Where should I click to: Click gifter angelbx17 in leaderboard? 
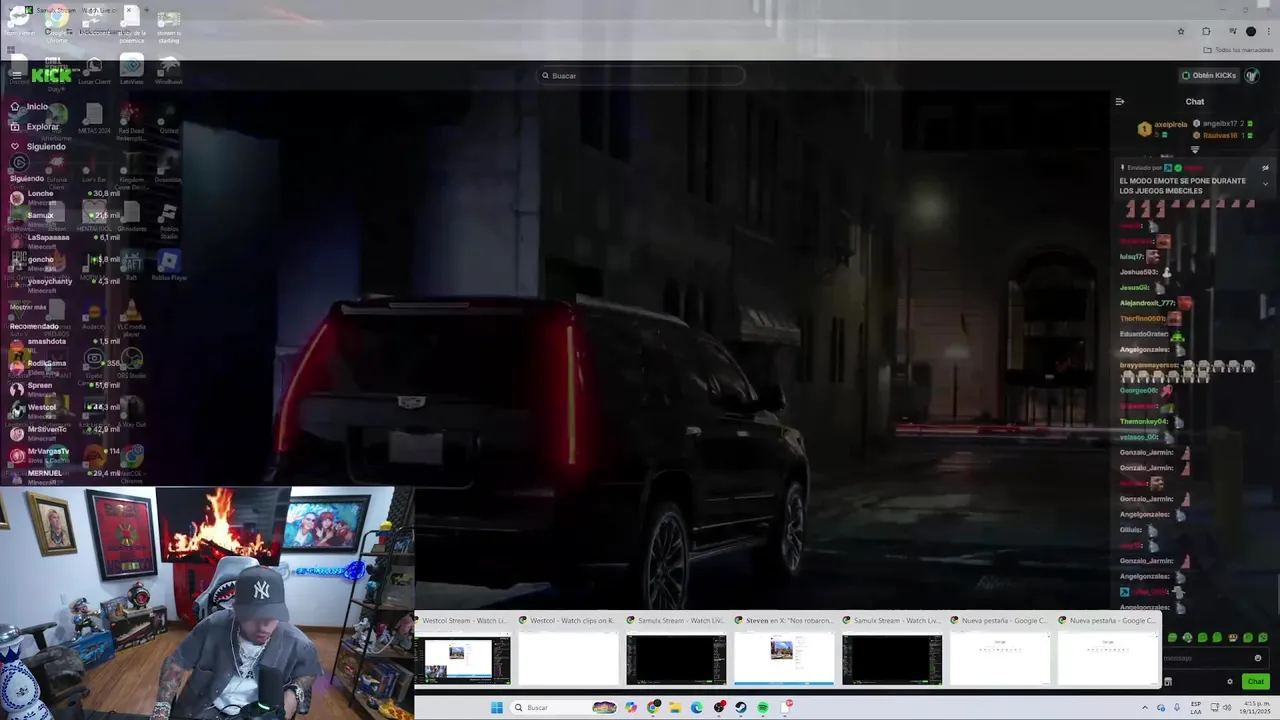tap(1220, 123)
